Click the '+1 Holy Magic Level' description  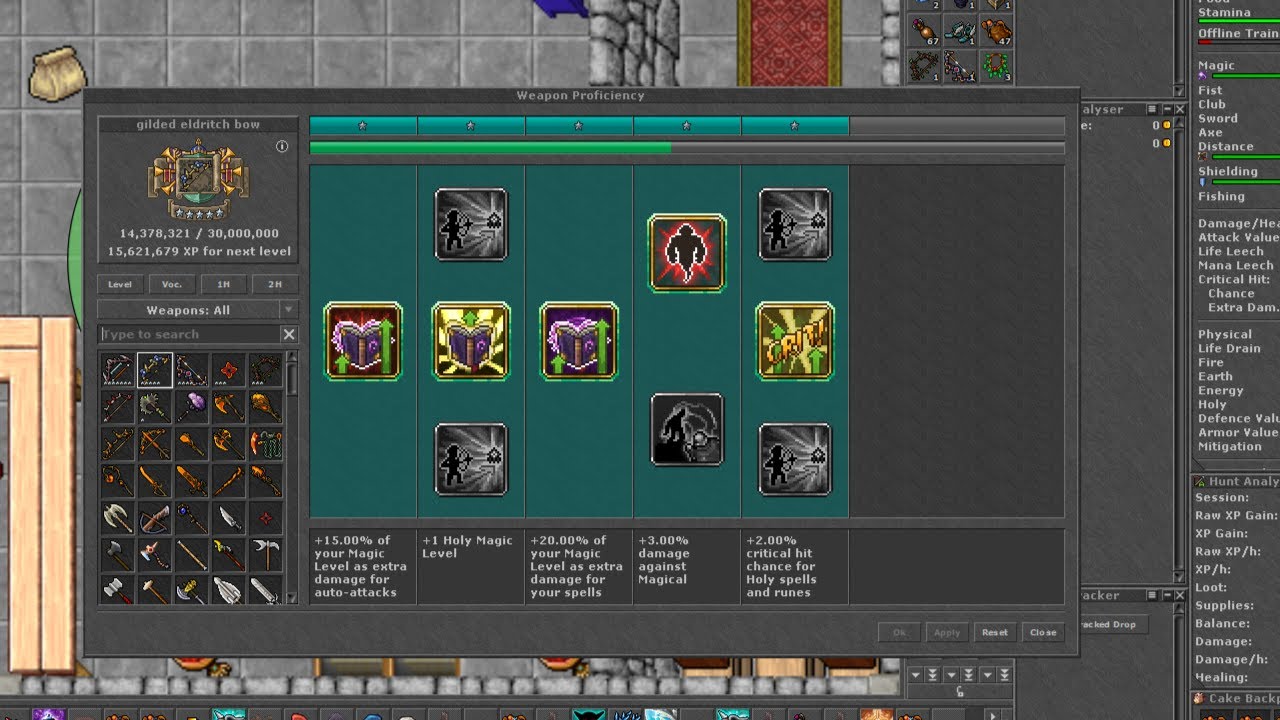tap(467, 547)
